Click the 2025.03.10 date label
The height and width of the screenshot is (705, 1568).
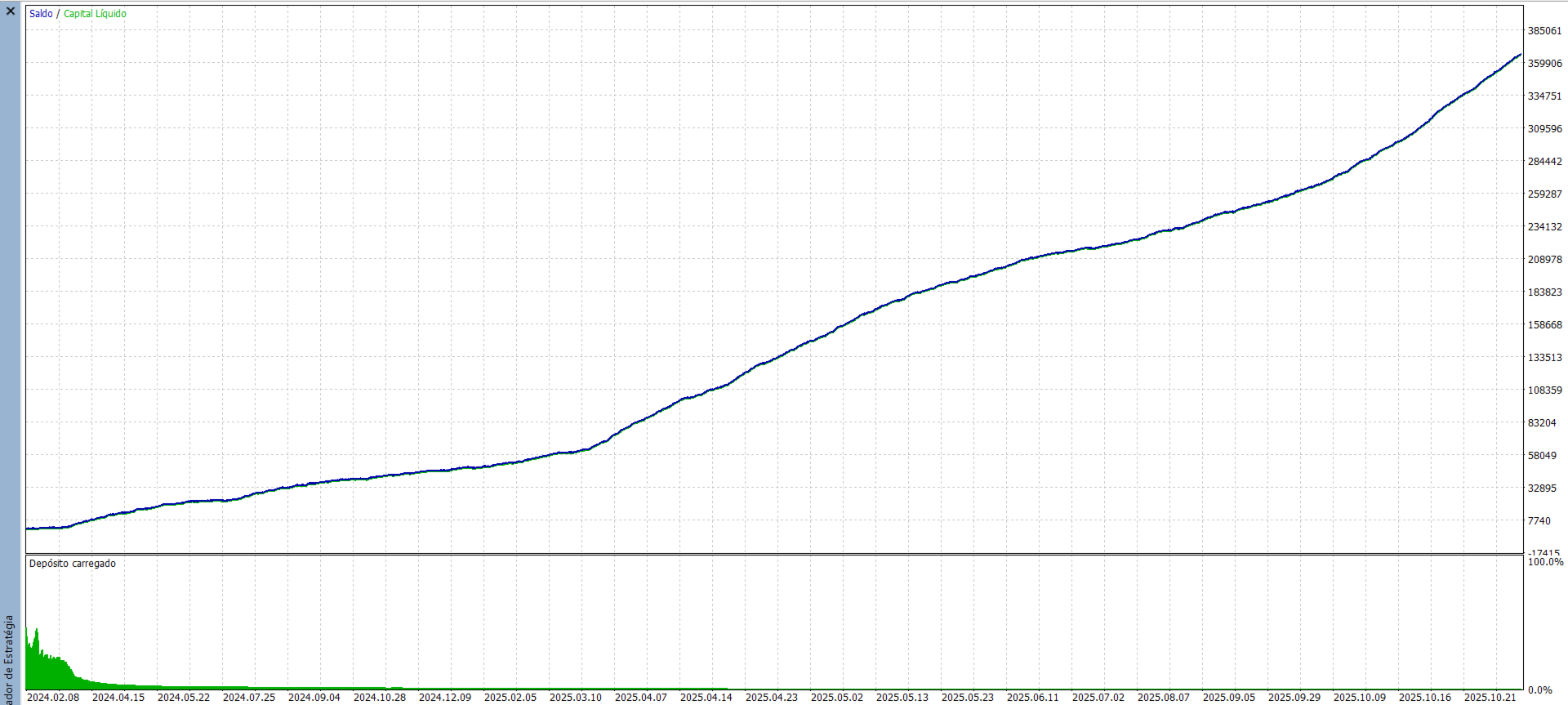tap(576, 698)
